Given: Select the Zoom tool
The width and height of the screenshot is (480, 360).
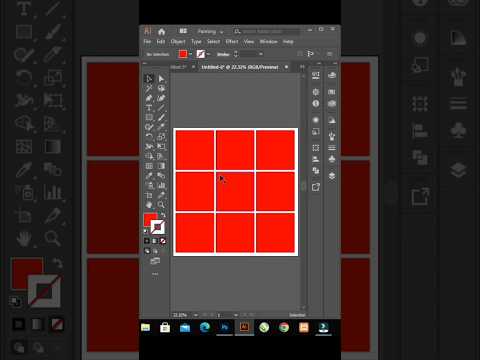Looking at the screenshot, I should [x=161, y=205].
